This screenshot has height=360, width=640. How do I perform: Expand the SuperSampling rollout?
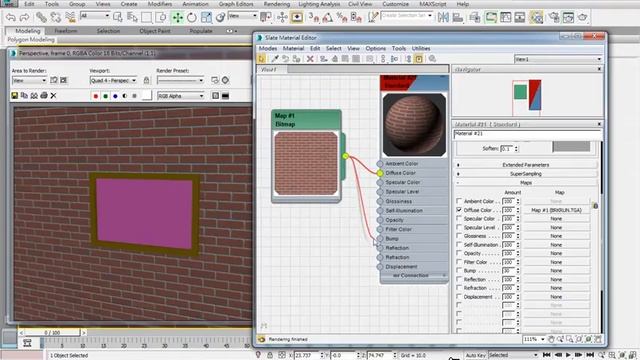526,174
